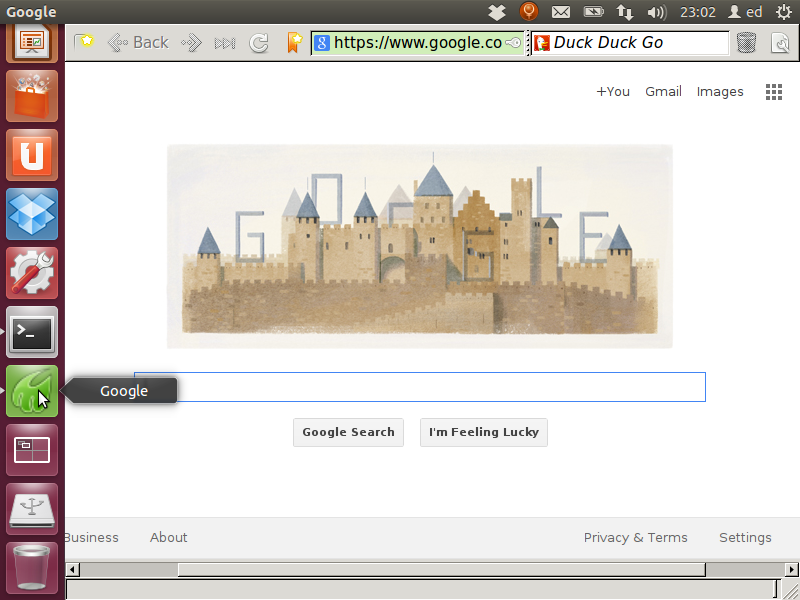This screenshot has width=800, height=600.
Task: Open the Gmail link
Action: [663, 92]
